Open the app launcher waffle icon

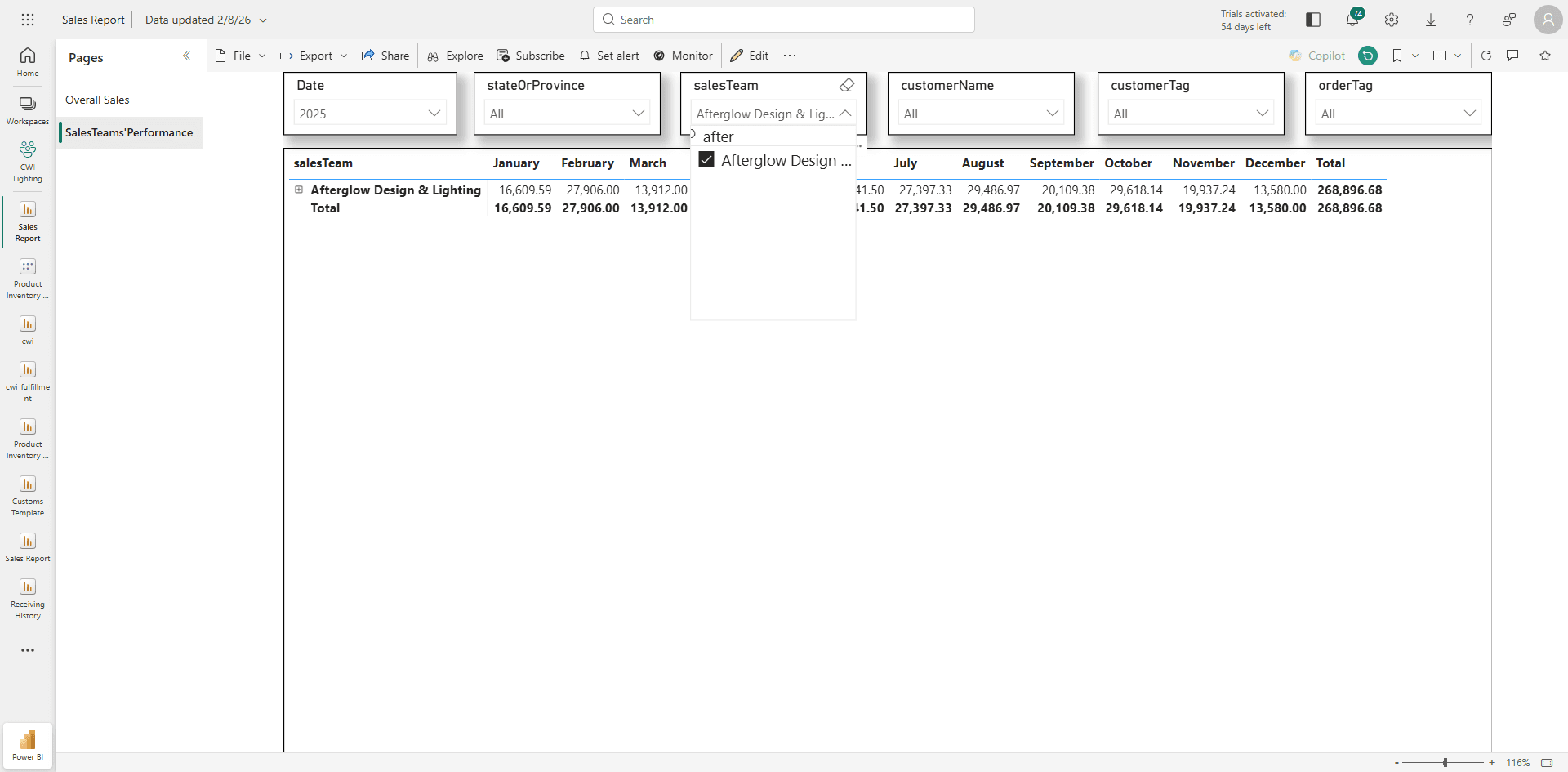tap(28, 20)
